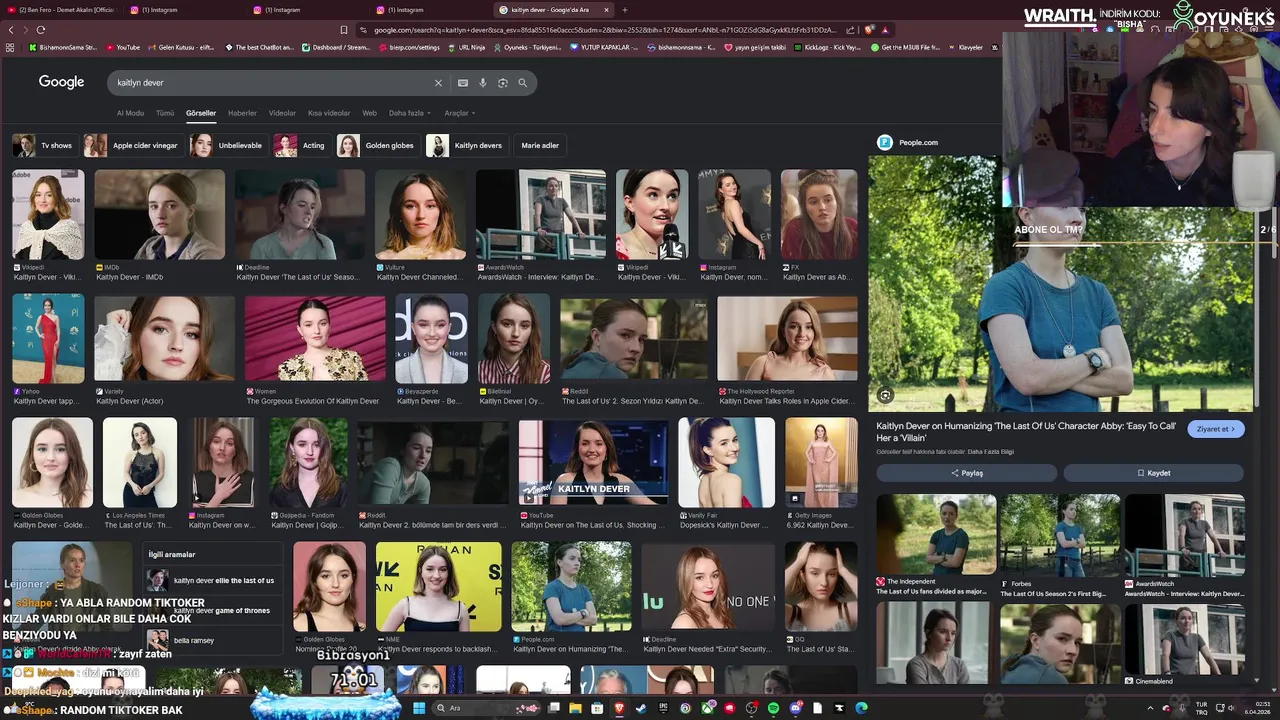Open Brave Shields icon in address bar
Screen dimensions: 1280x720
click(x=869, y=30)
